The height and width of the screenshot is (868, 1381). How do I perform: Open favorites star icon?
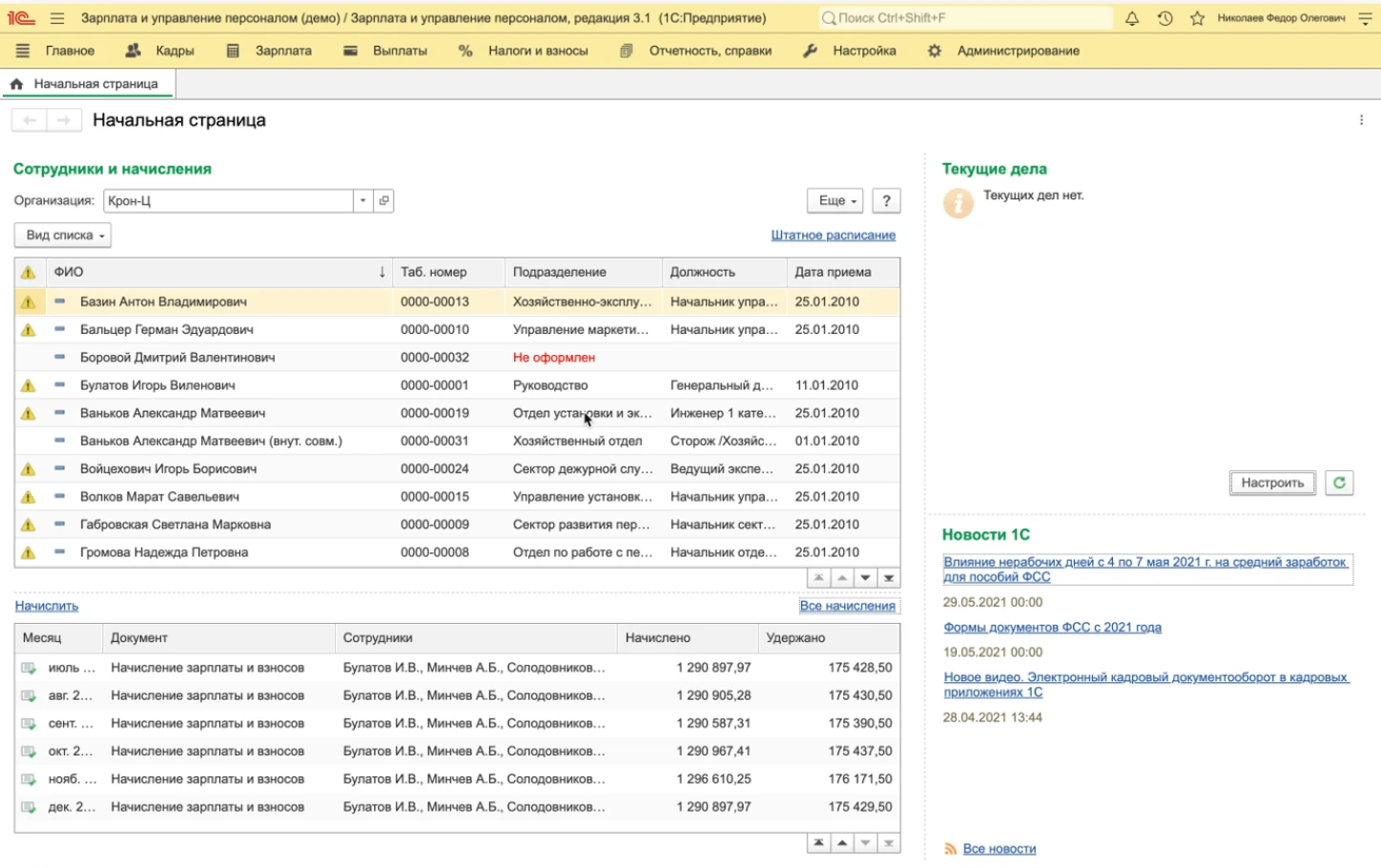(x=1197, y=18)
